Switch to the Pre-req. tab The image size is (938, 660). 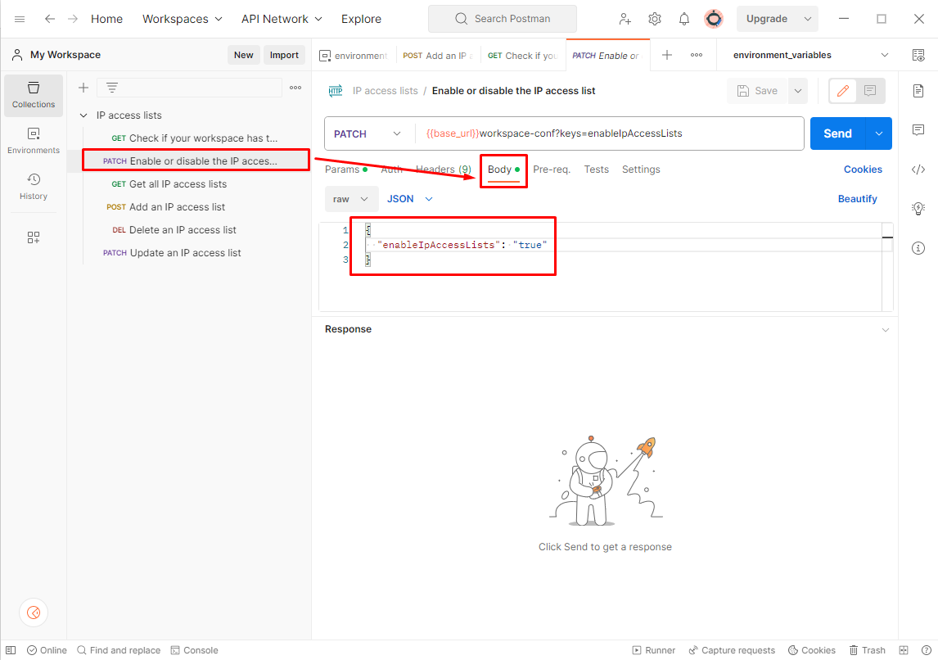coord(551,170)
